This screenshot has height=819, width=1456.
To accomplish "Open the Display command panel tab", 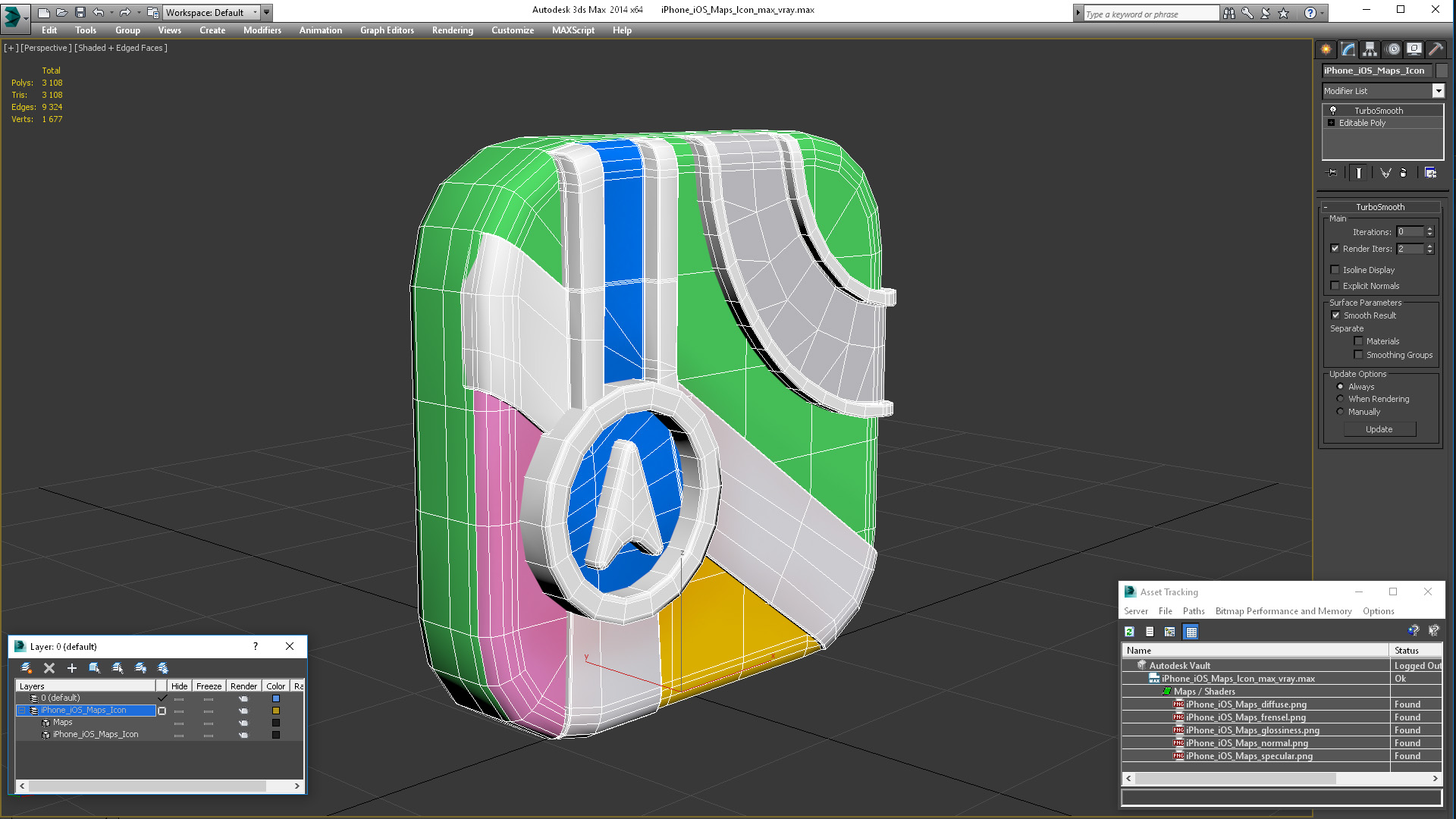I will [1414, 49].
